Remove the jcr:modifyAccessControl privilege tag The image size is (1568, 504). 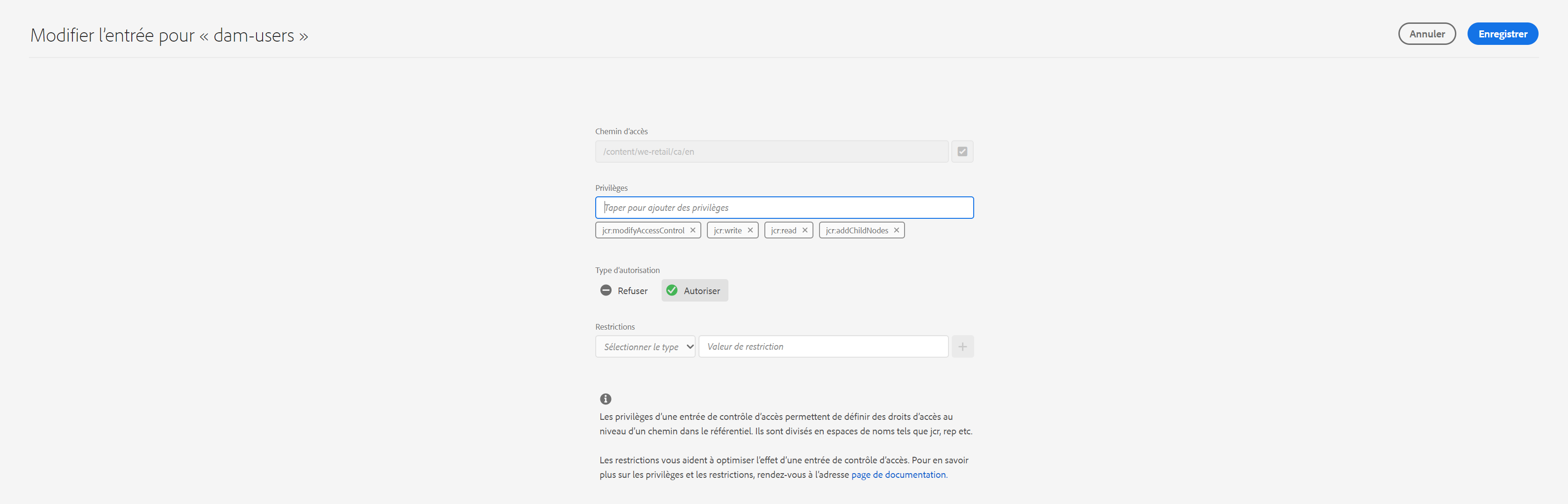693,230
